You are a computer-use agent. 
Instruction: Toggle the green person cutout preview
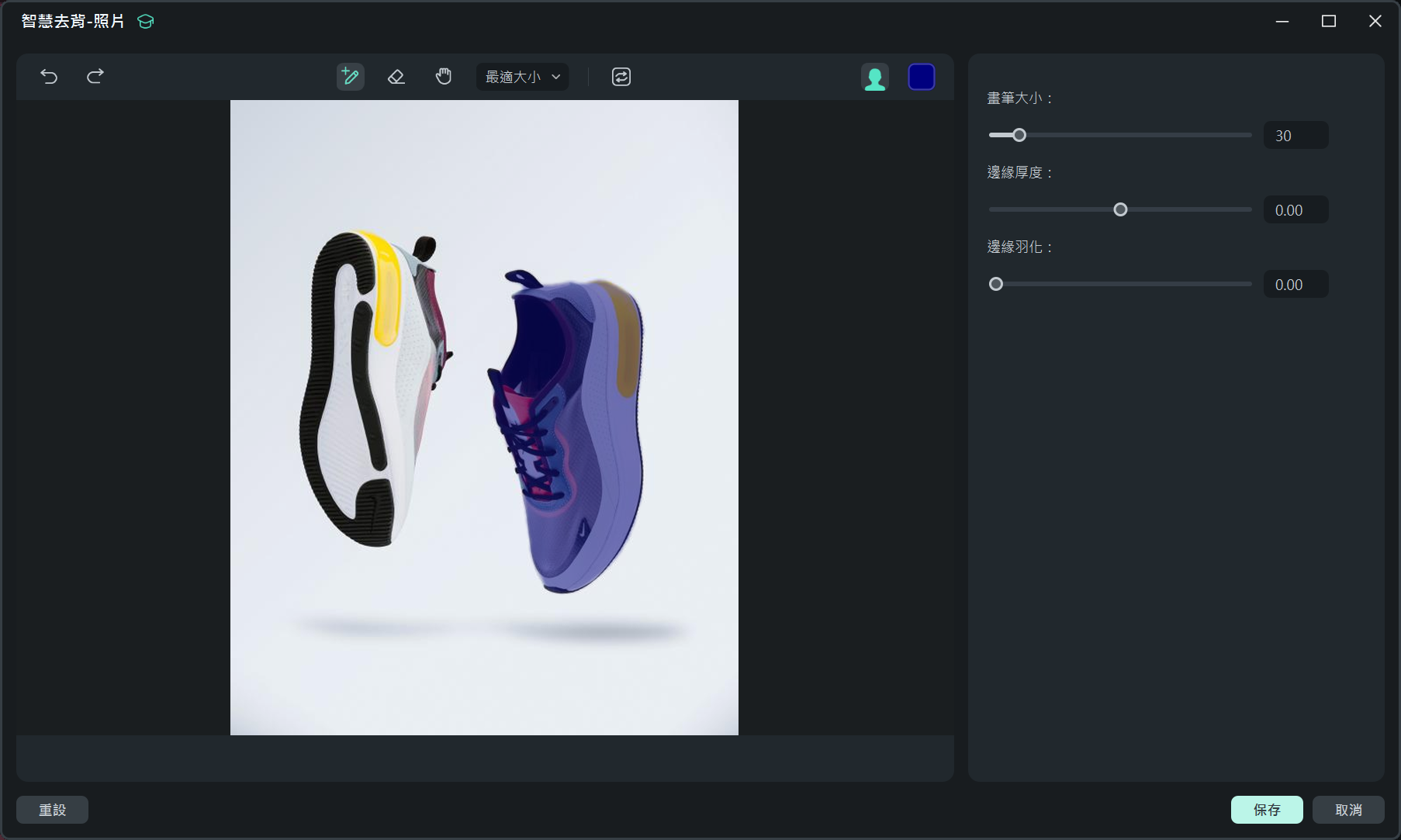875,78
